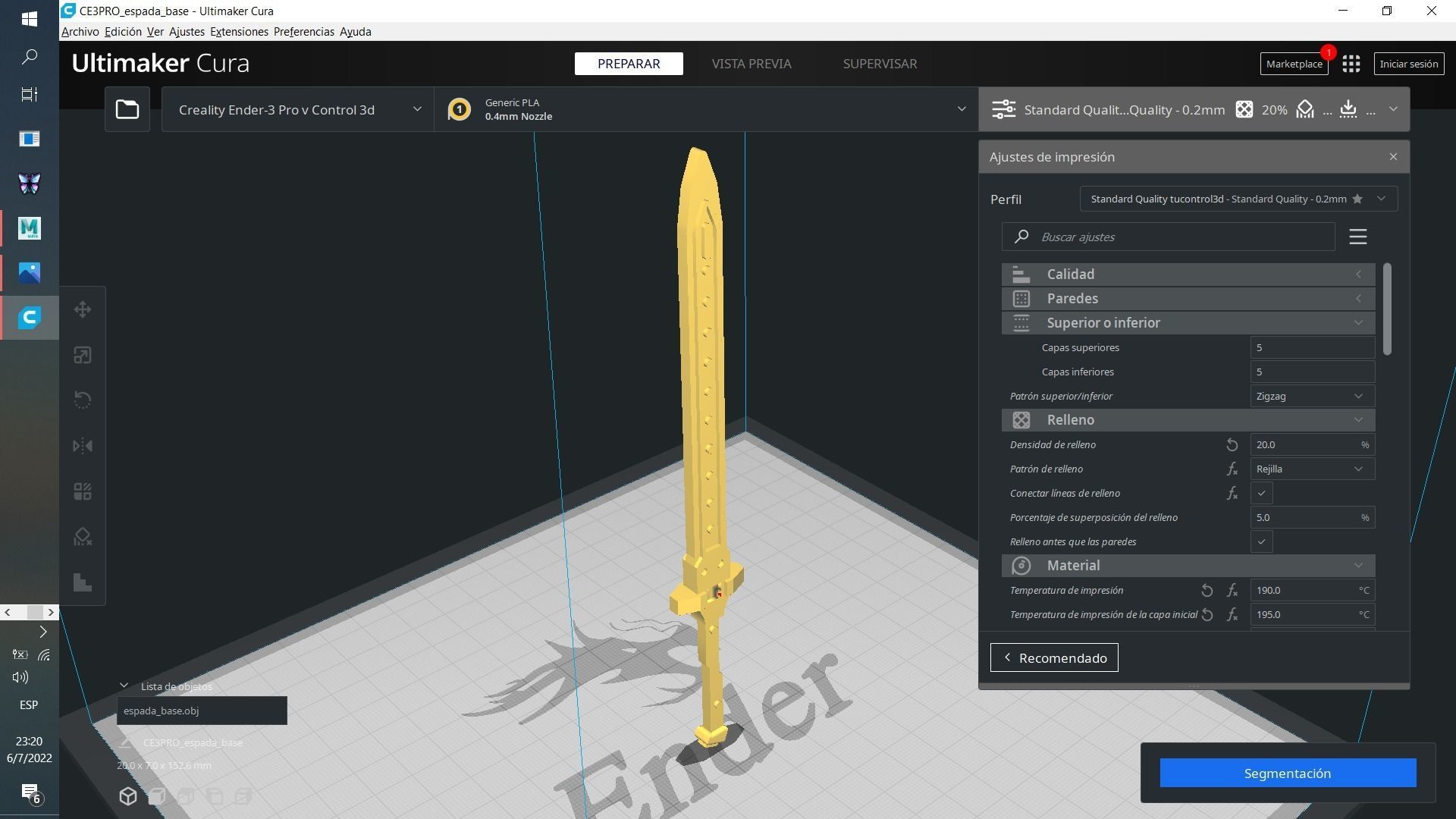Switch to the left side view cube icon

[215, 795]
